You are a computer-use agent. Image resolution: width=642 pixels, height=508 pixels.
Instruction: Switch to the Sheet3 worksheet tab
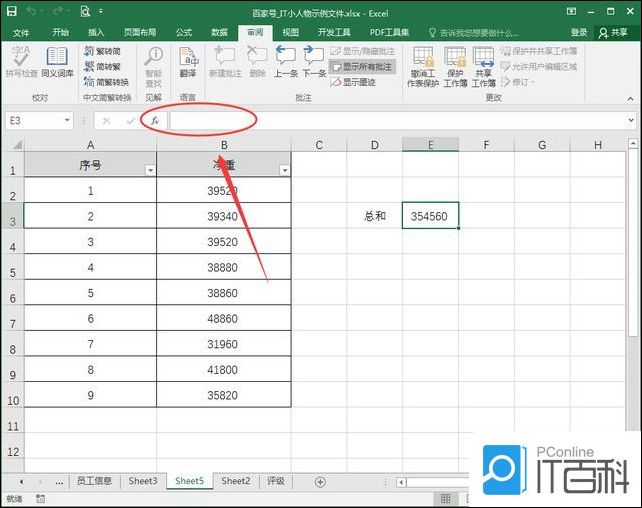click(x=142, y=481)
